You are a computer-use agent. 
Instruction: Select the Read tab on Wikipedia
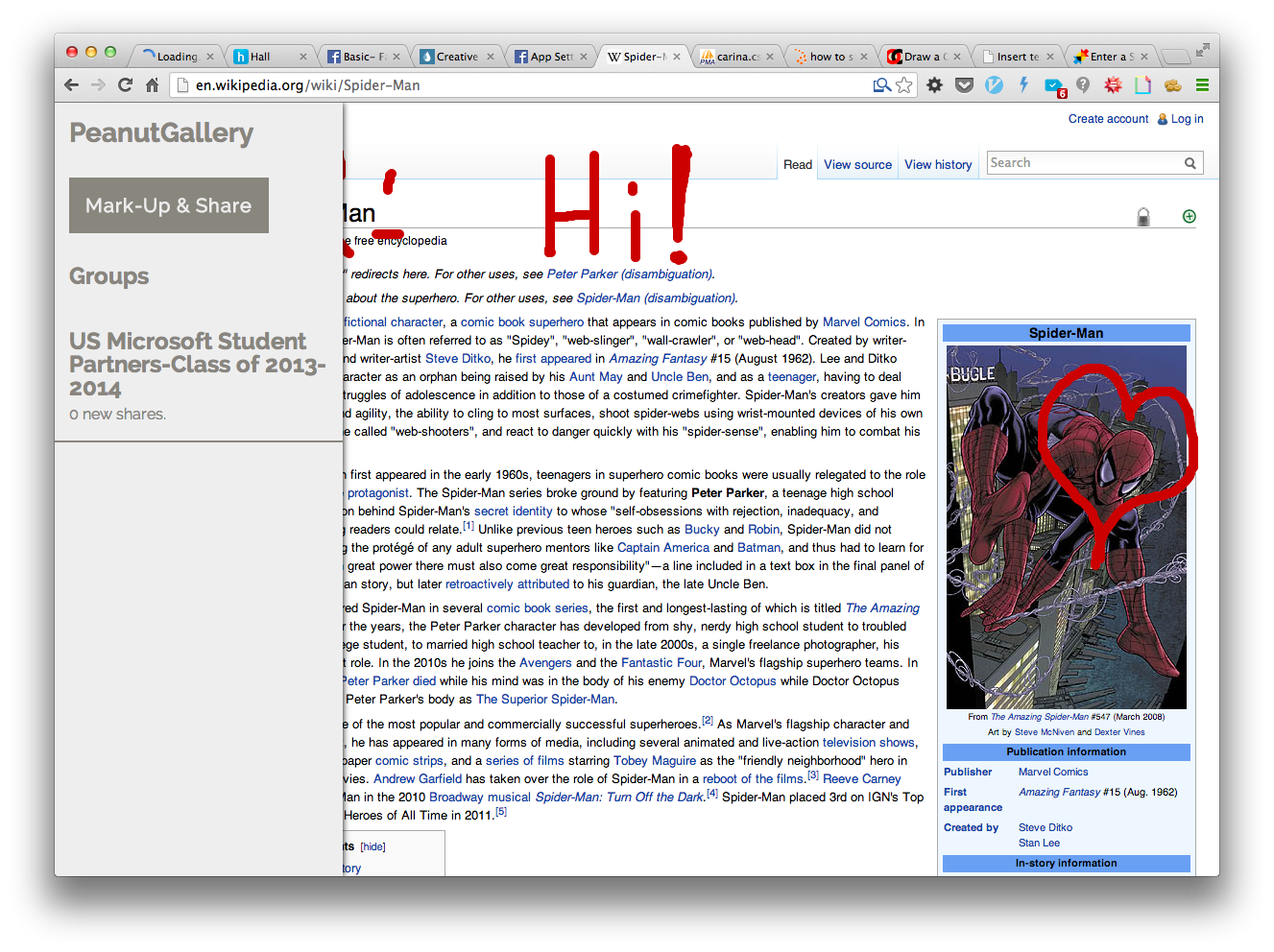(x=798, y=165)
